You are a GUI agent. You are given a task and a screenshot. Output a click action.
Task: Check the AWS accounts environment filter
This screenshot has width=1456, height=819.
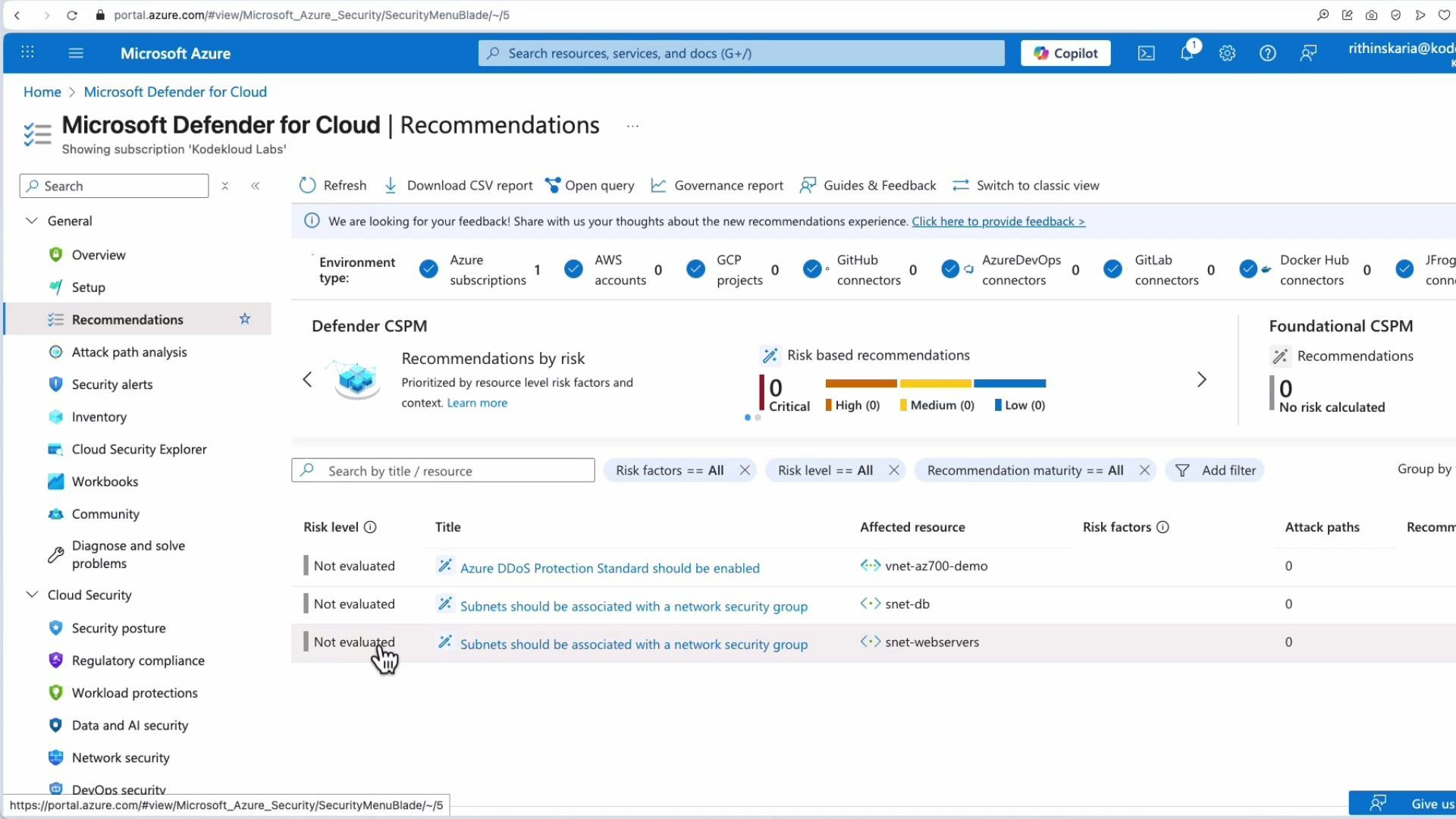[x=573, y=268]
